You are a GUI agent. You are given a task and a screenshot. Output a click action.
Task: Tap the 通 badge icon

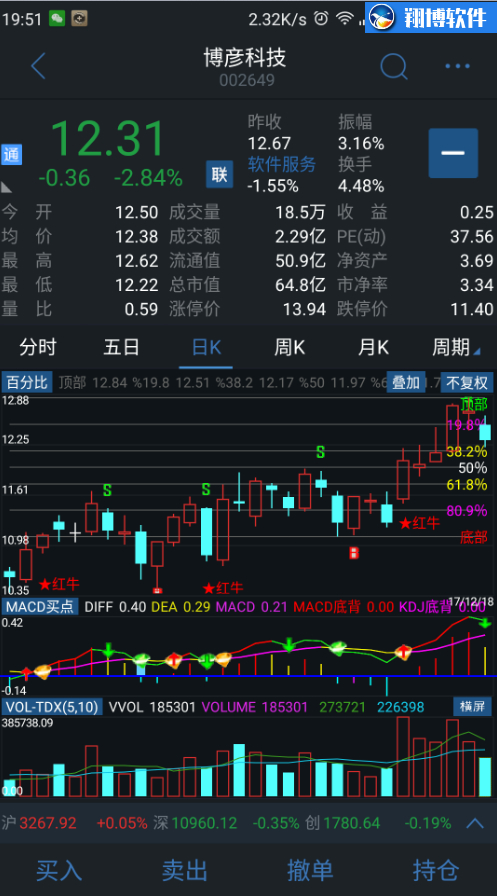click(11, 154)
